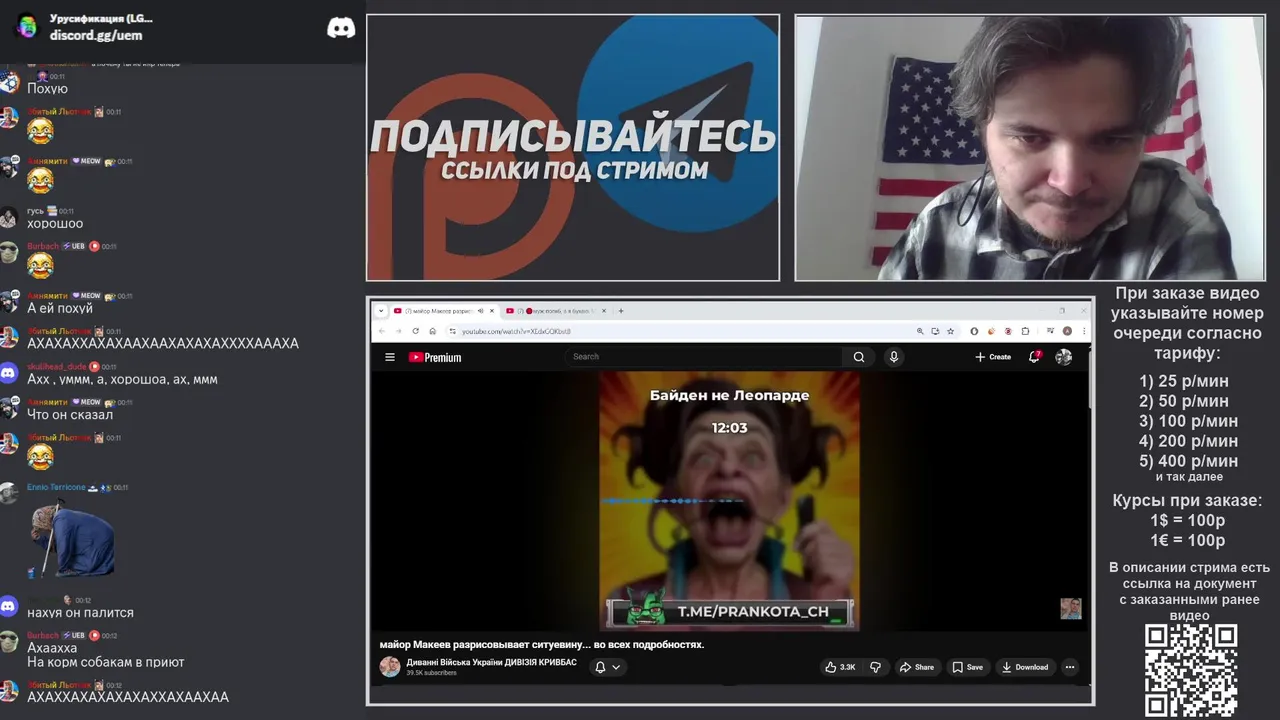
Task: Click old woman image in Discord chat
Action: [x=72, y=540]
